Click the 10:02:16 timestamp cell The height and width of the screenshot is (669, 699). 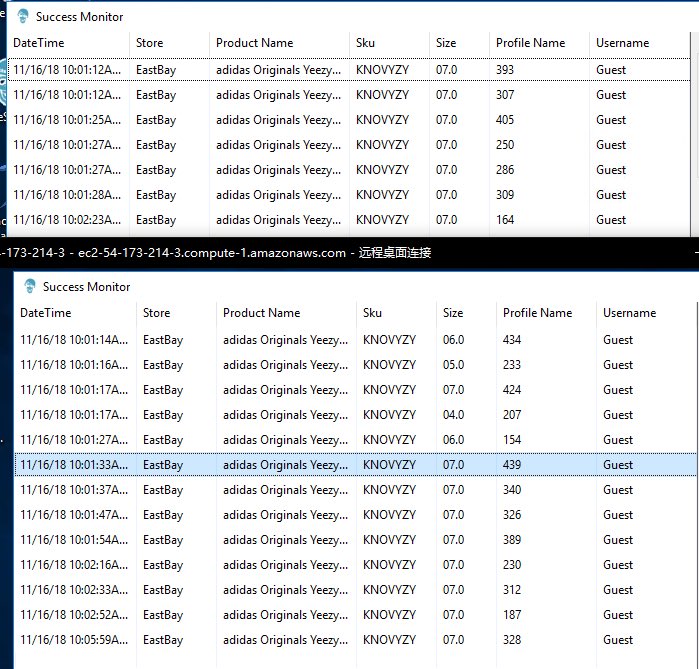tap(74, 565)
